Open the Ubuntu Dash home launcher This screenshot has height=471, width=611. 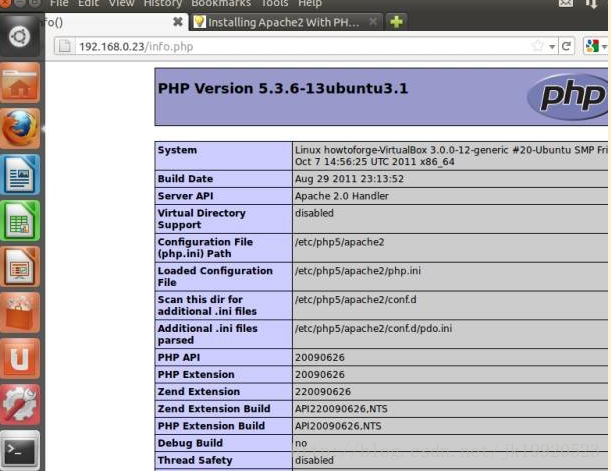tap(19, 37)
